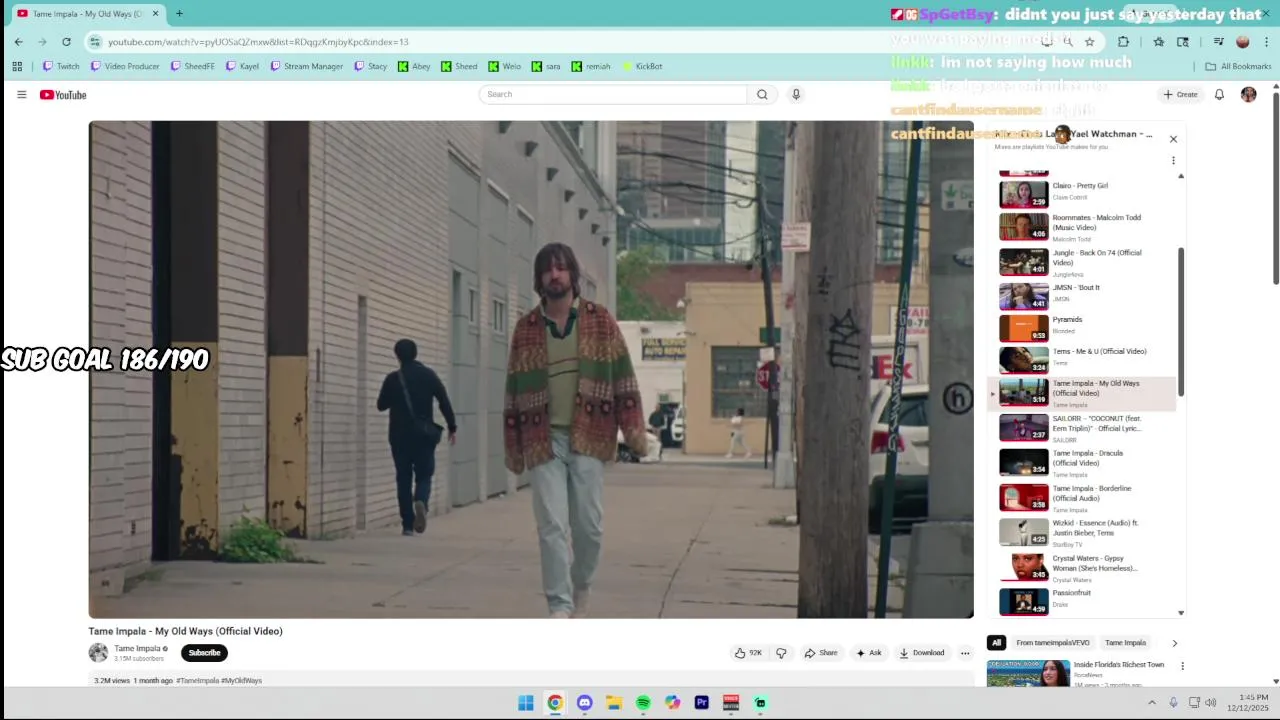Select the All filter chip

(996, 643)
